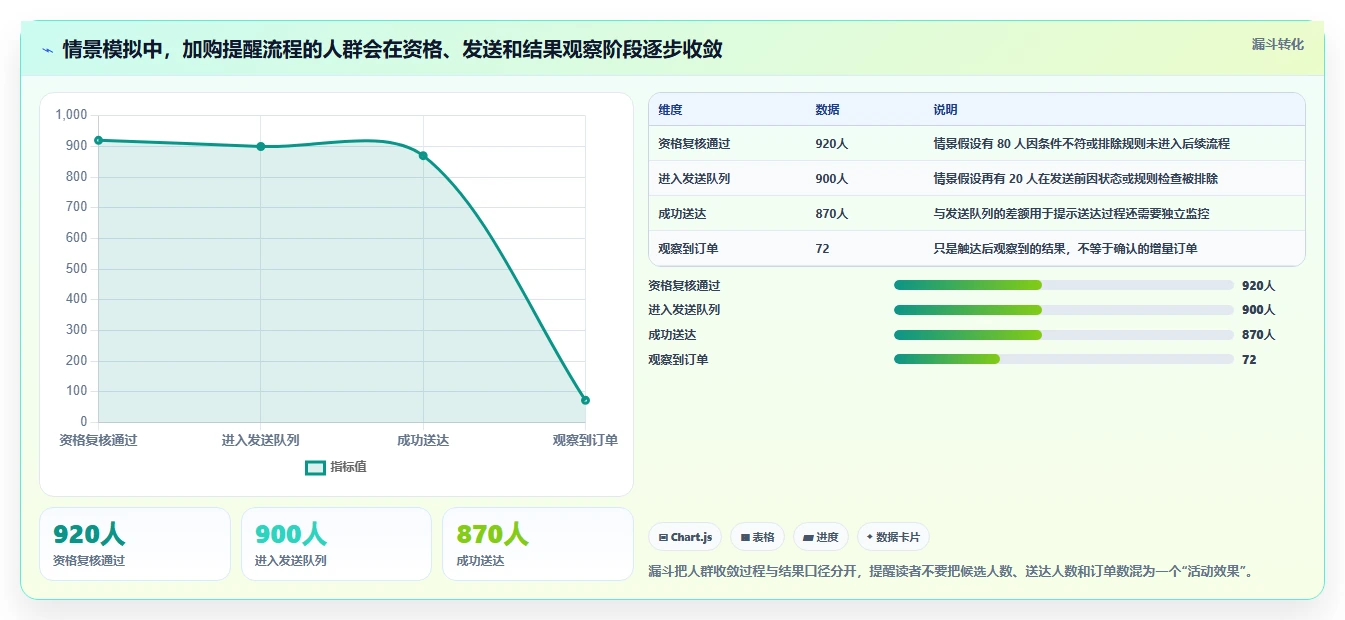Click the footer note starting with 漏斗把人群
Viewport: 1345px width, 620px height.
tap(951, 572)
